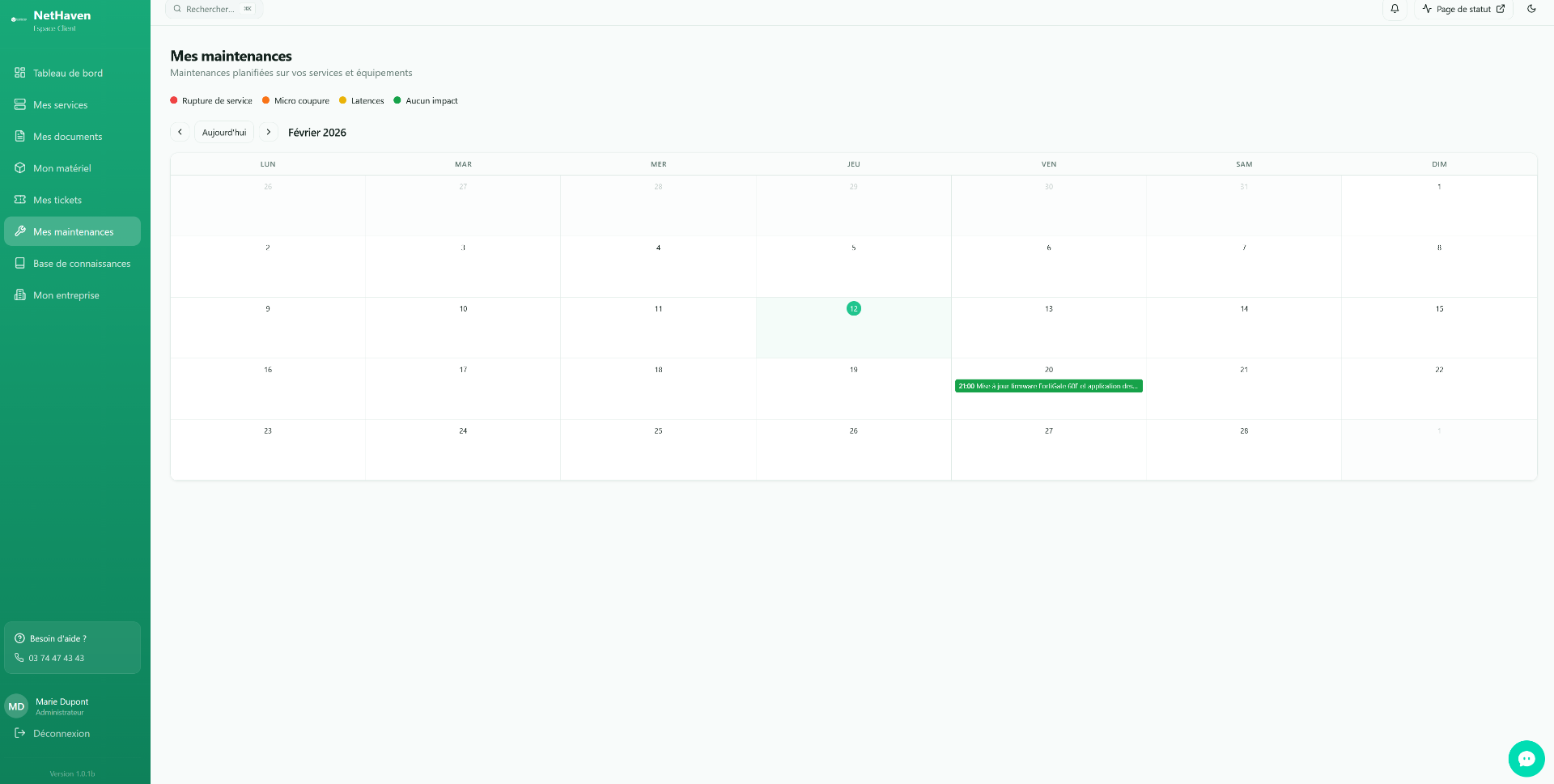Click the LUN column header
The image size is (1554, 784).
click(x=268, y=164)
